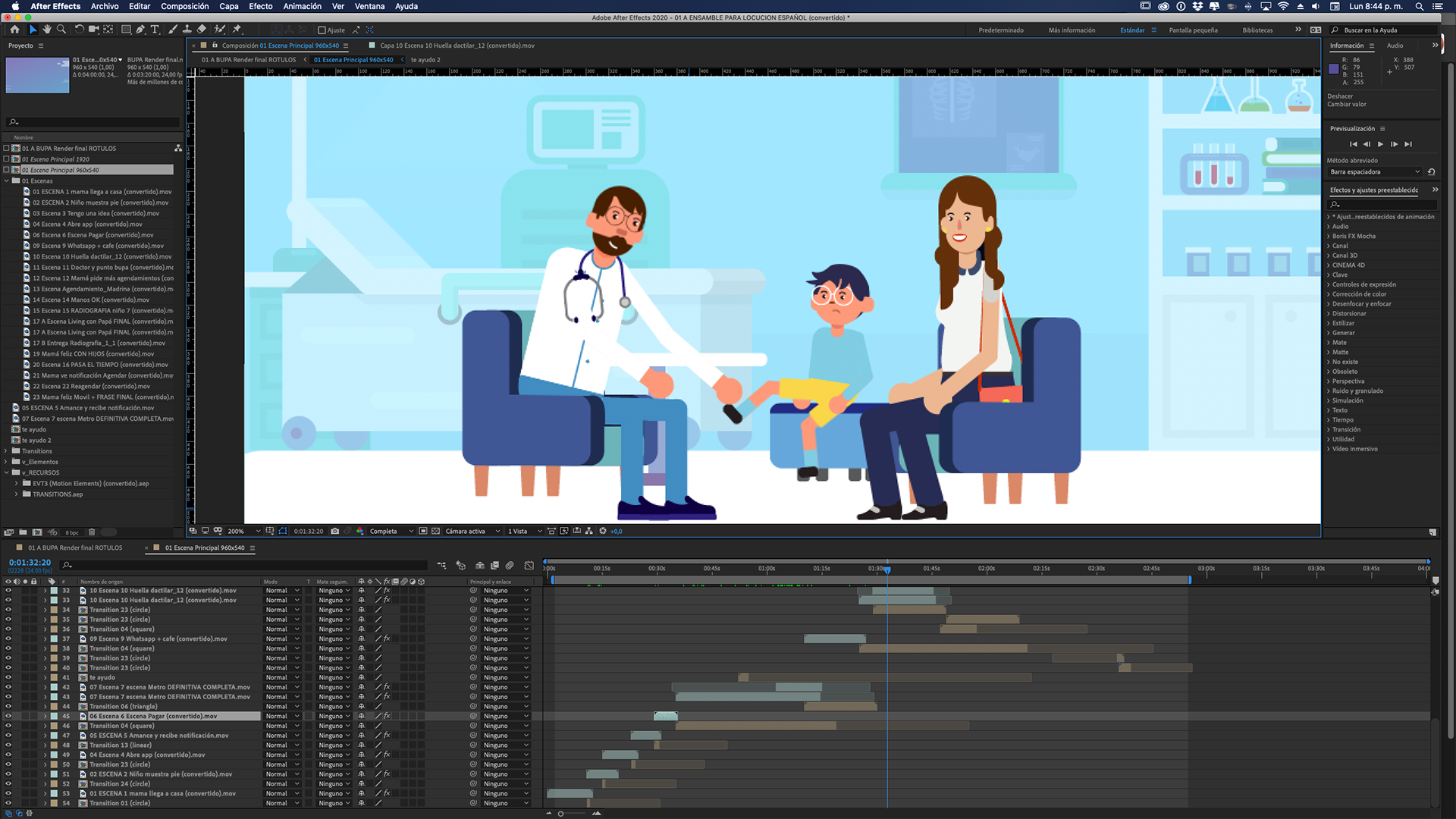The height and width of the screenshot is (819, 1456).
Task: Take a snapshot with camera icon
Action: coord(334,531)
